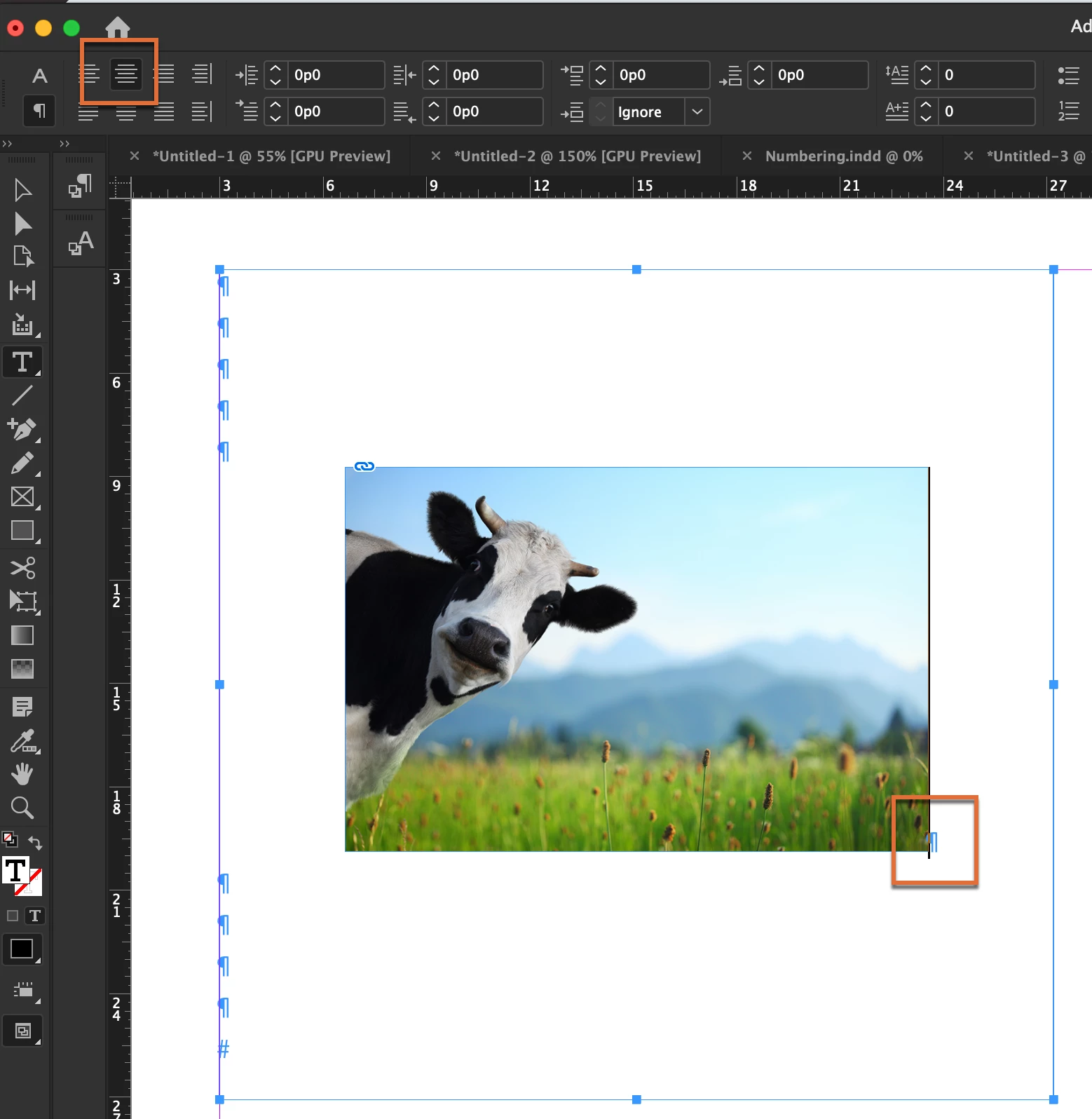Select the Page tool
This screenshot has width=1092, height=1119.
click(x=22, y=257)
